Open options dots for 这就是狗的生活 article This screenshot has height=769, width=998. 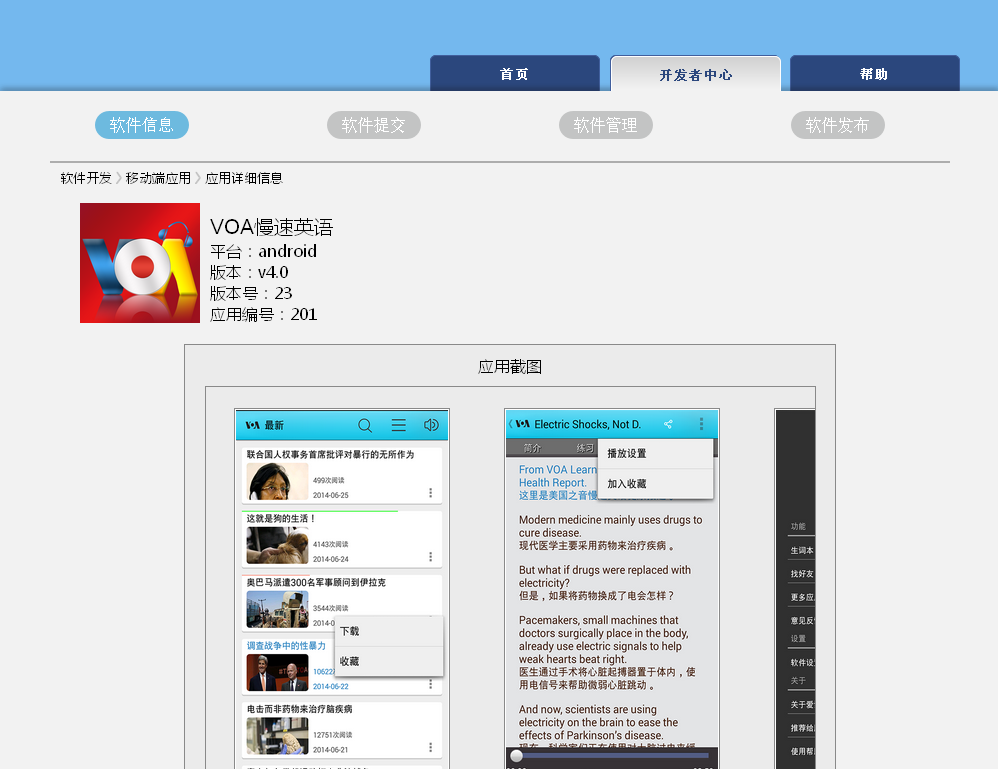tap(430, 557)
